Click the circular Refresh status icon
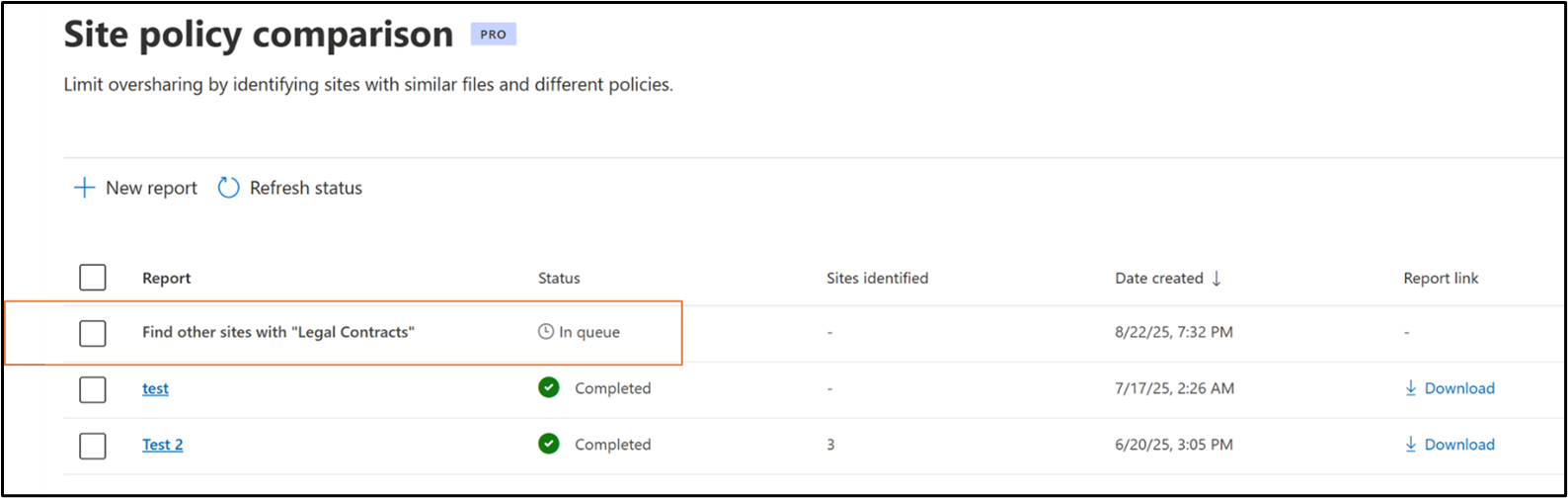The width and height of the screenshot is (1568, 498). point(229,188)
